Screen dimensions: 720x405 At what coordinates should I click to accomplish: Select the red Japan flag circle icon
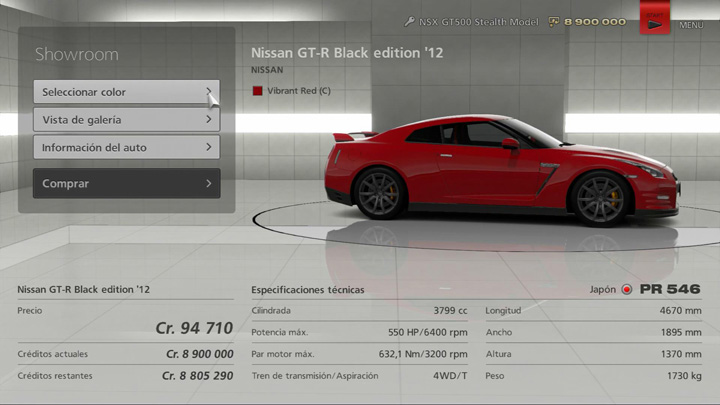pos(627,290)
